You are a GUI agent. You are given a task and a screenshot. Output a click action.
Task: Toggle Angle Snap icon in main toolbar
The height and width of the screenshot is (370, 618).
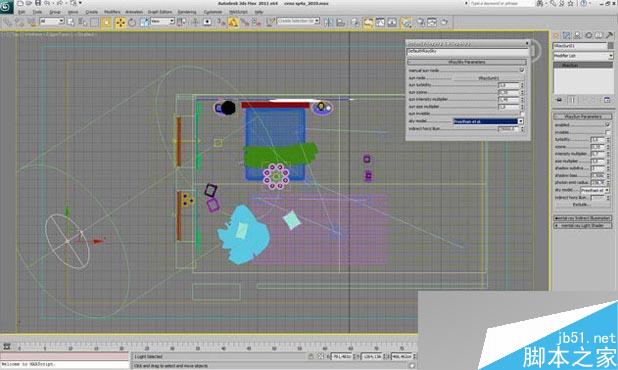pyautogui.click(x=233, y=22)
